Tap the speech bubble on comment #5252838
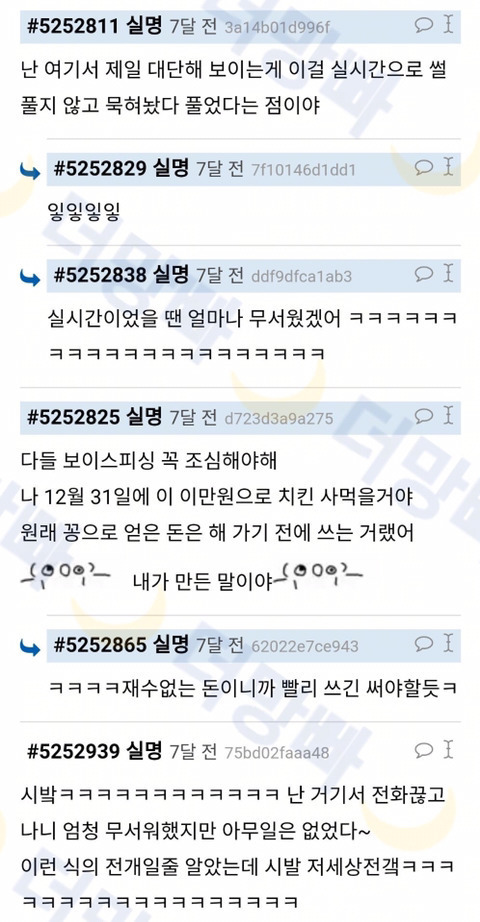Viewport: 480px width, 922px height. 424,273
